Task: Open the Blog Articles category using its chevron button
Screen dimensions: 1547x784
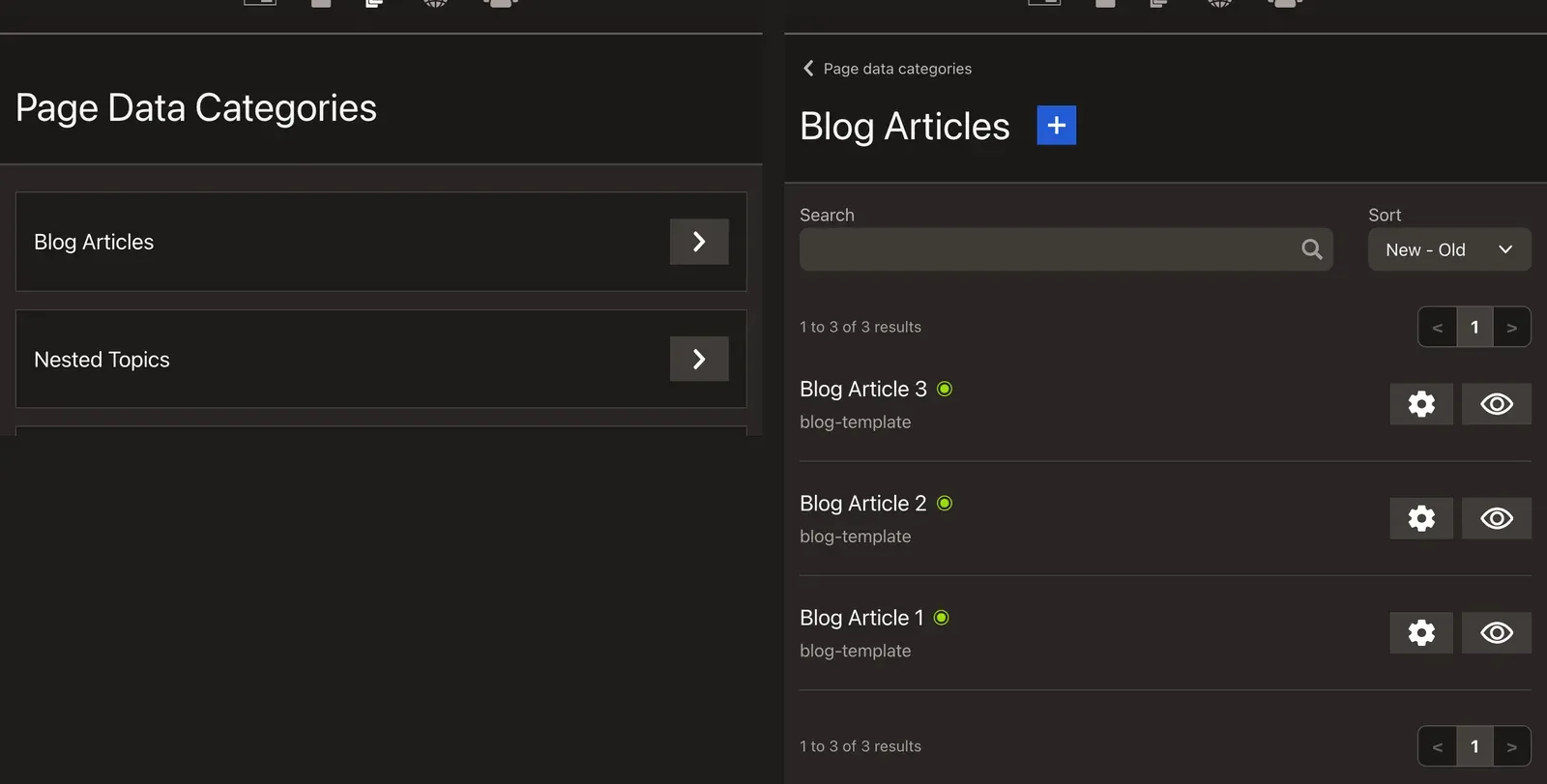Action: coord(699,242)
